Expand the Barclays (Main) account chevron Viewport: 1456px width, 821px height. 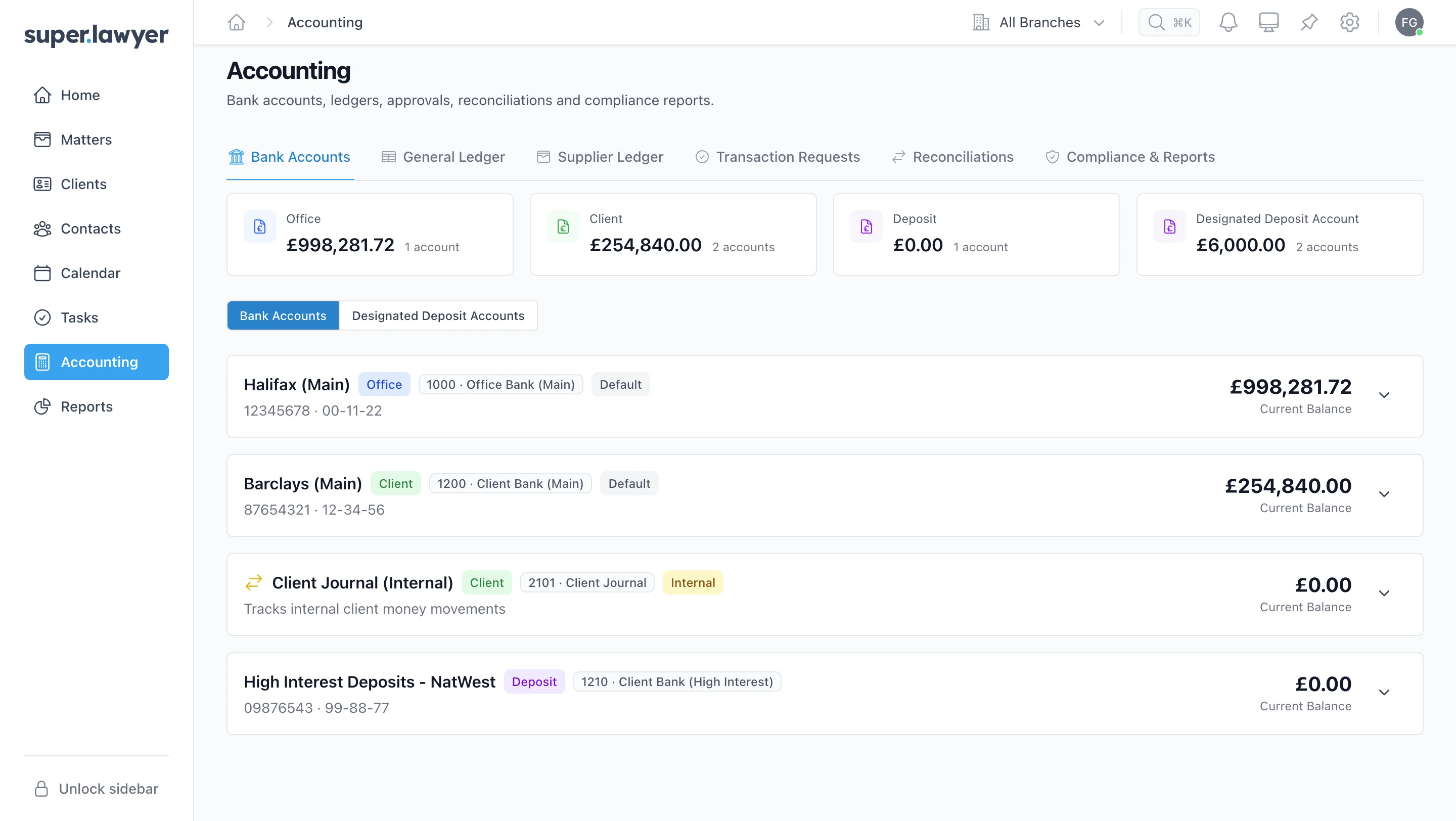pyautogui.click(x=1384, y=494)
